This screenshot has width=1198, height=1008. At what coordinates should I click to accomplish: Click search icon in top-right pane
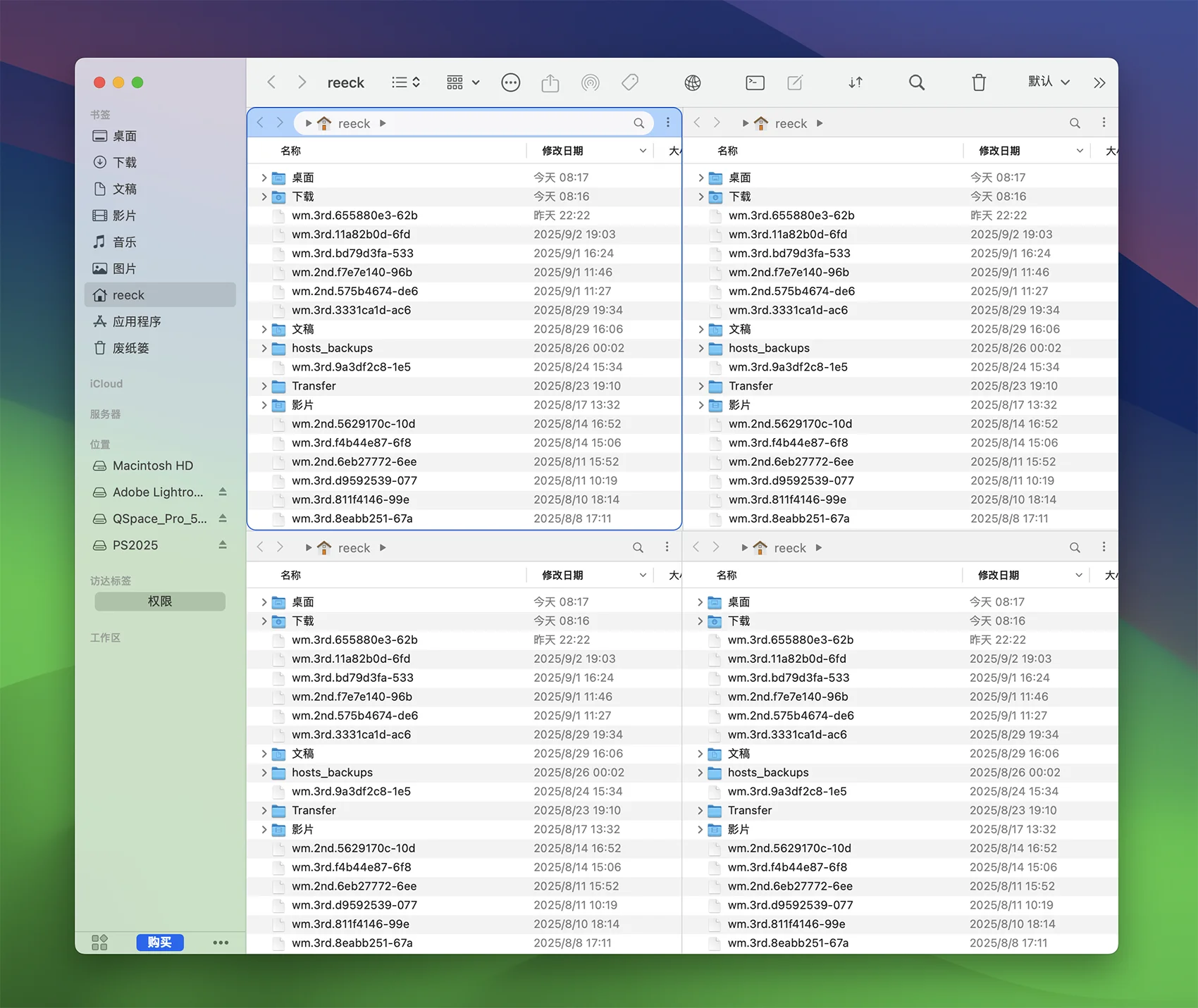point(1075,123)
